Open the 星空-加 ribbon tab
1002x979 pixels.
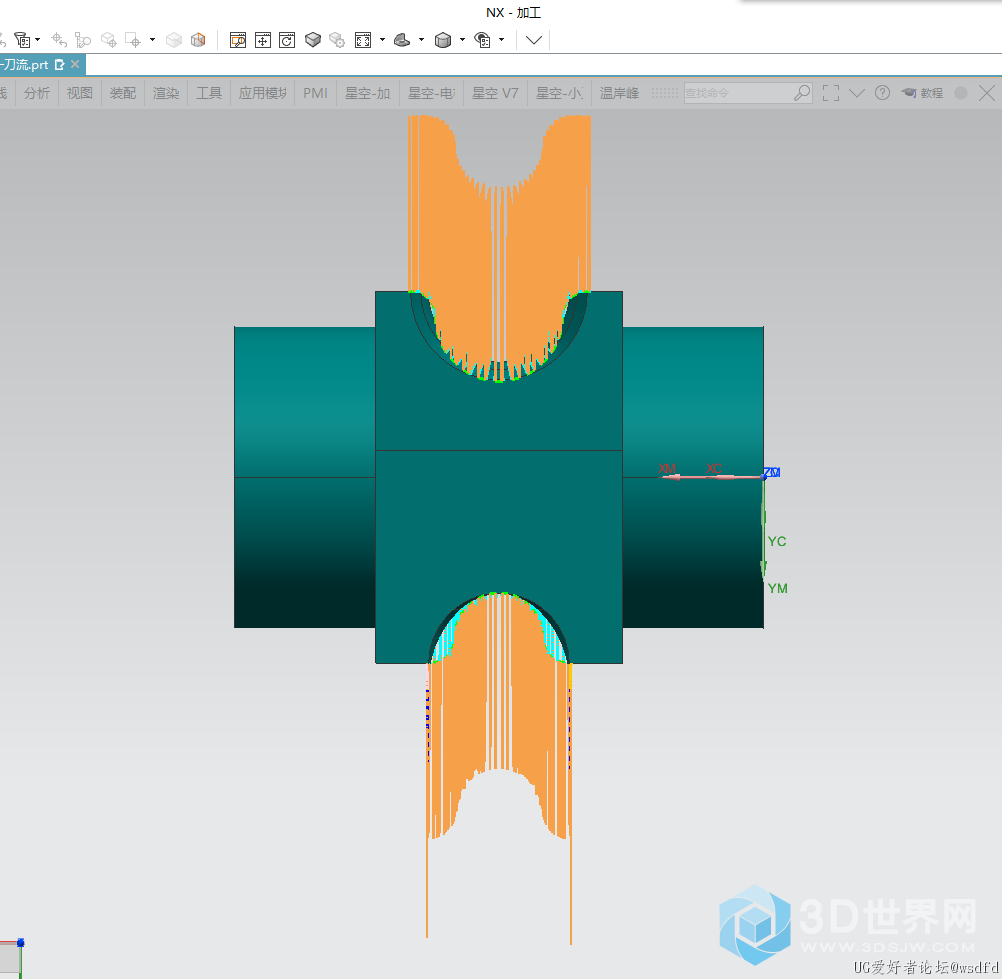[368, 93]
